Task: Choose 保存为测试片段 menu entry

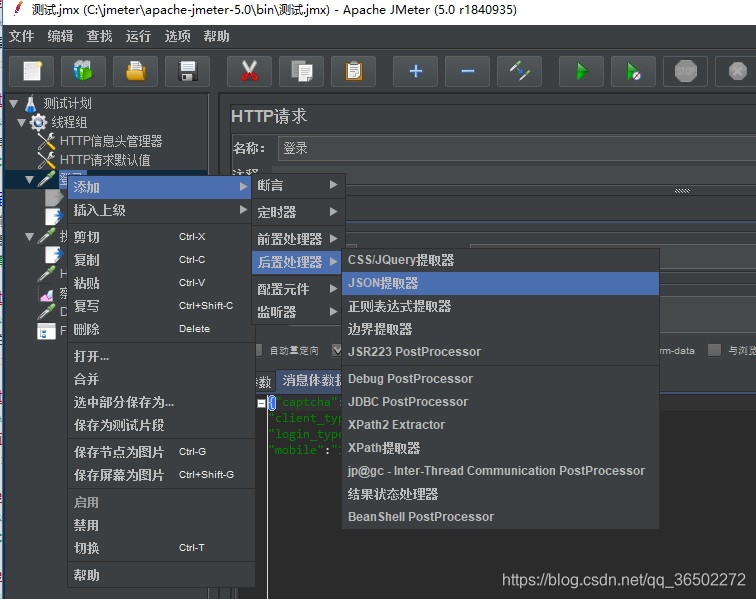Action: (160, 425)
